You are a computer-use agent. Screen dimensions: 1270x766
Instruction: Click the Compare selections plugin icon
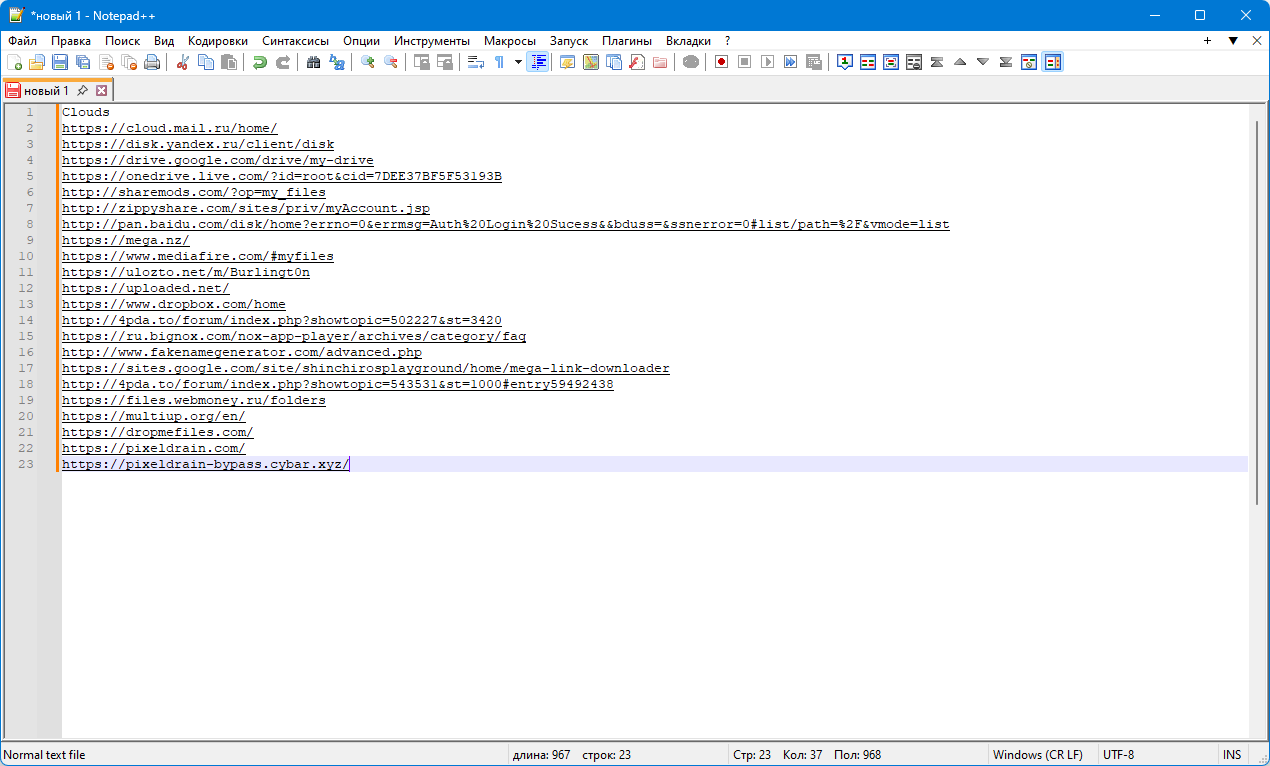coord(891,62)
